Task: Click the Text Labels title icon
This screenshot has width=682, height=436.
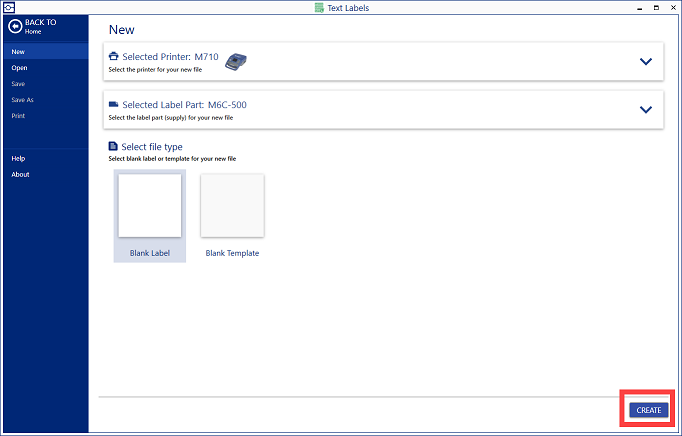Action: click(319, 7)
